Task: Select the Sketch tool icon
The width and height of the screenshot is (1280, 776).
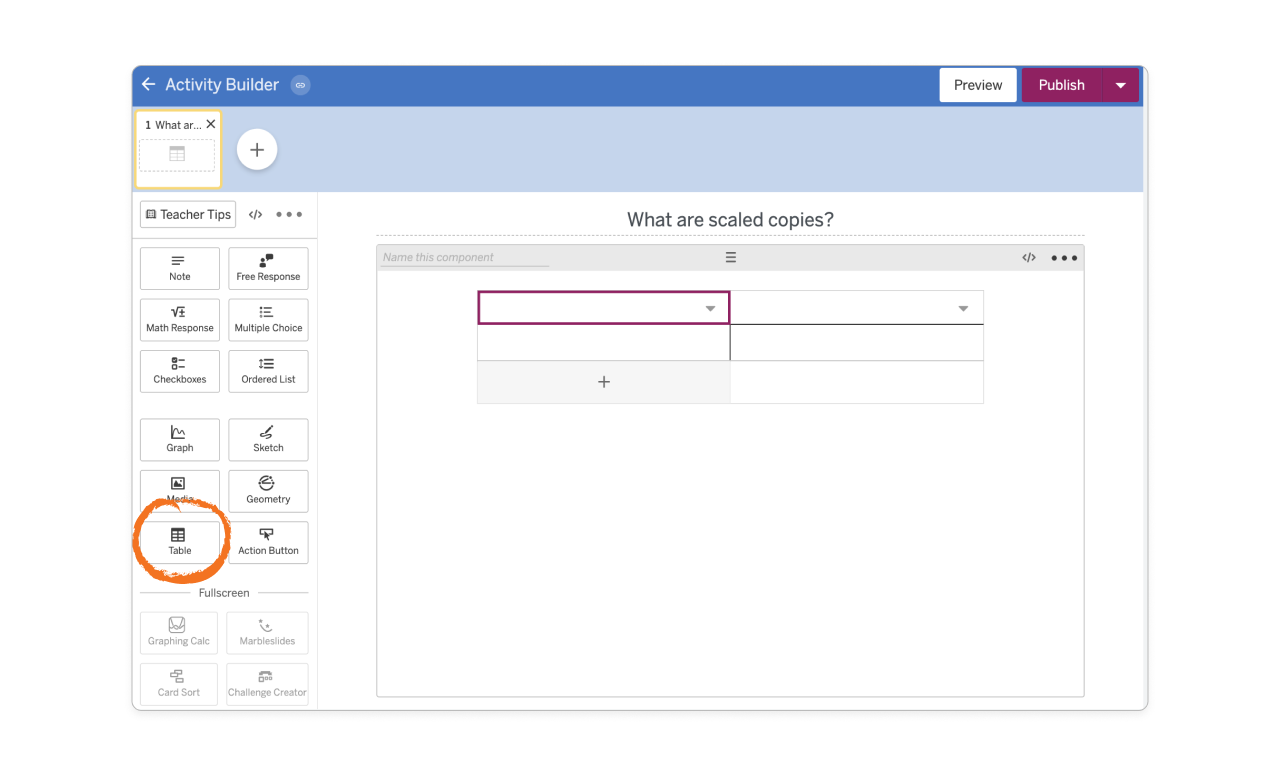Action: 267,440
